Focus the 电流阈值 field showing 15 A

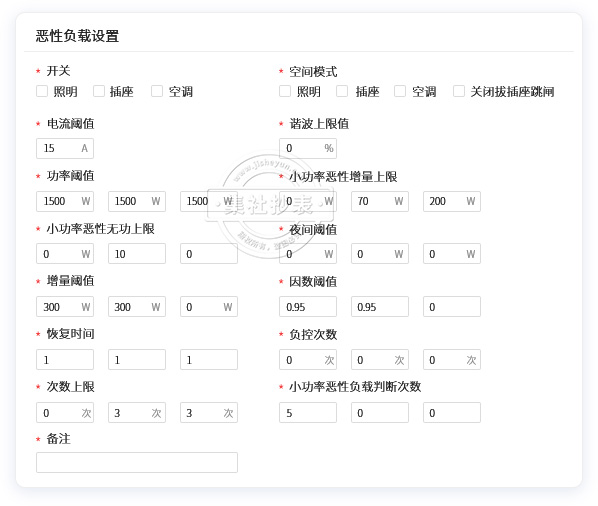[x=65, y=148]
